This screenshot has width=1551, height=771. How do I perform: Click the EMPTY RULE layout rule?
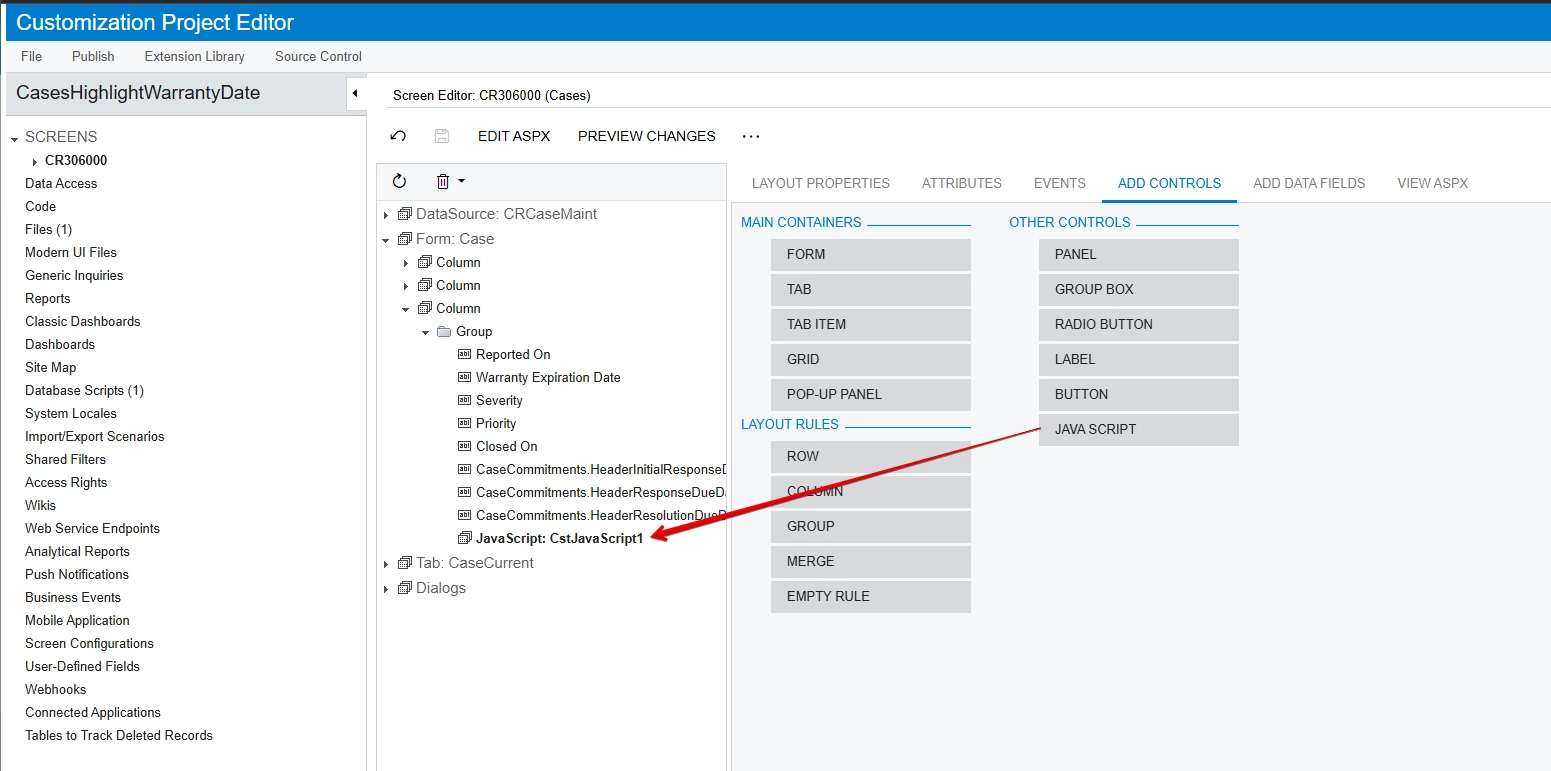[871, 596]
